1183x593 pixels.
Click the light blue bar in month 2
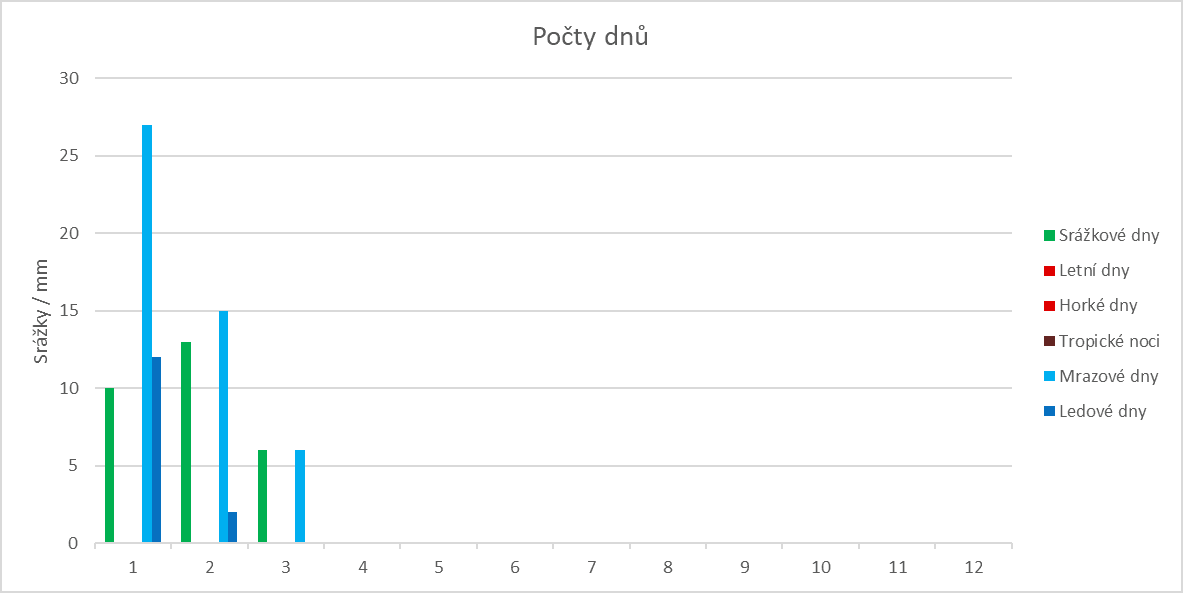[223, 427]
